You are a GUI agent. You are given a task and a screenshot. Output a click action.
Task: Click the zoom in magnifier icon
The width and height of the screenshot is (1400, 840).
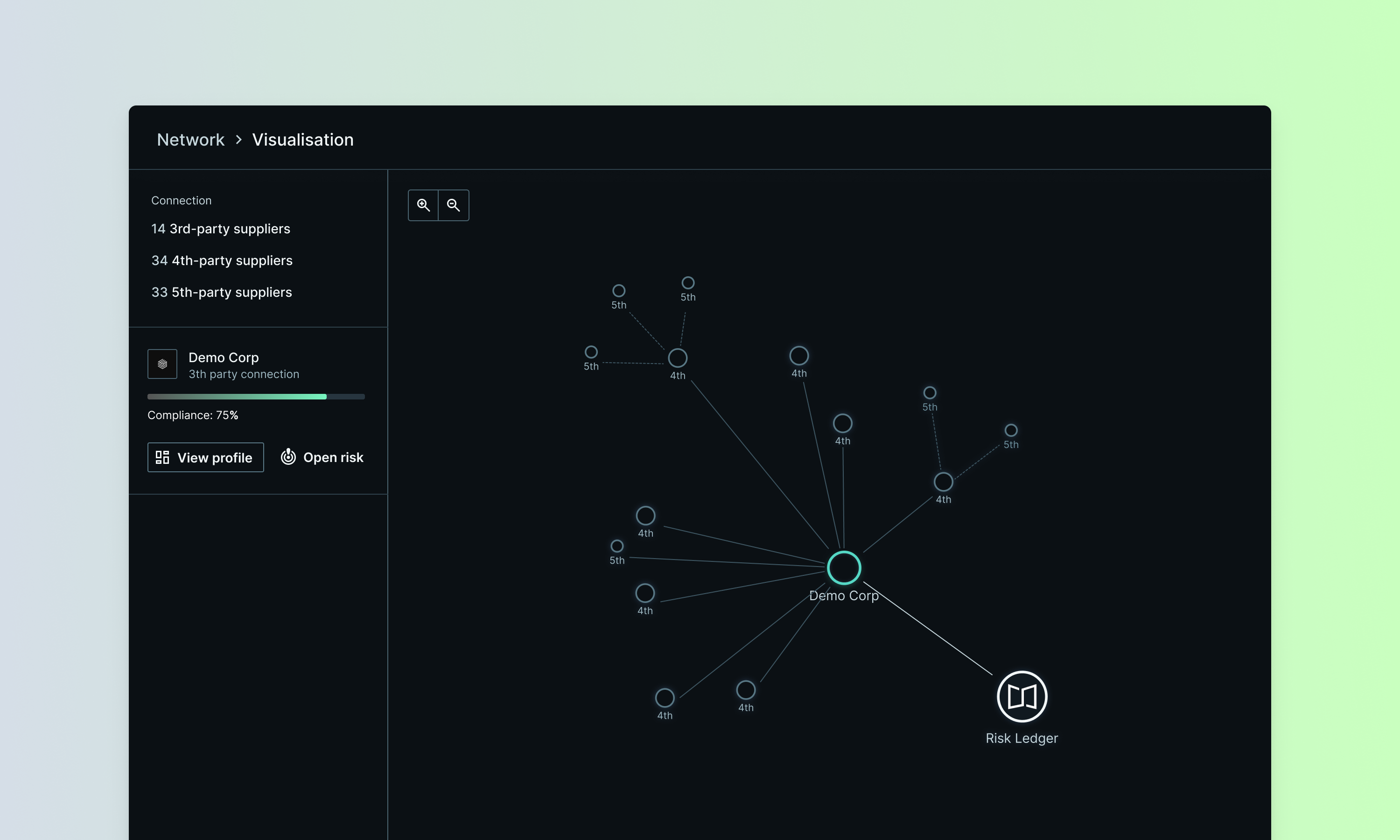[423, 205]
